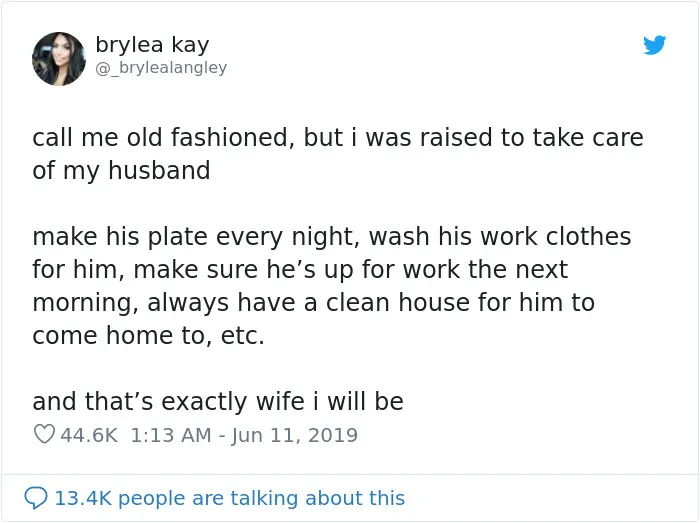
Task: Click the 44.6K likes count
Action: pos(89,435)
